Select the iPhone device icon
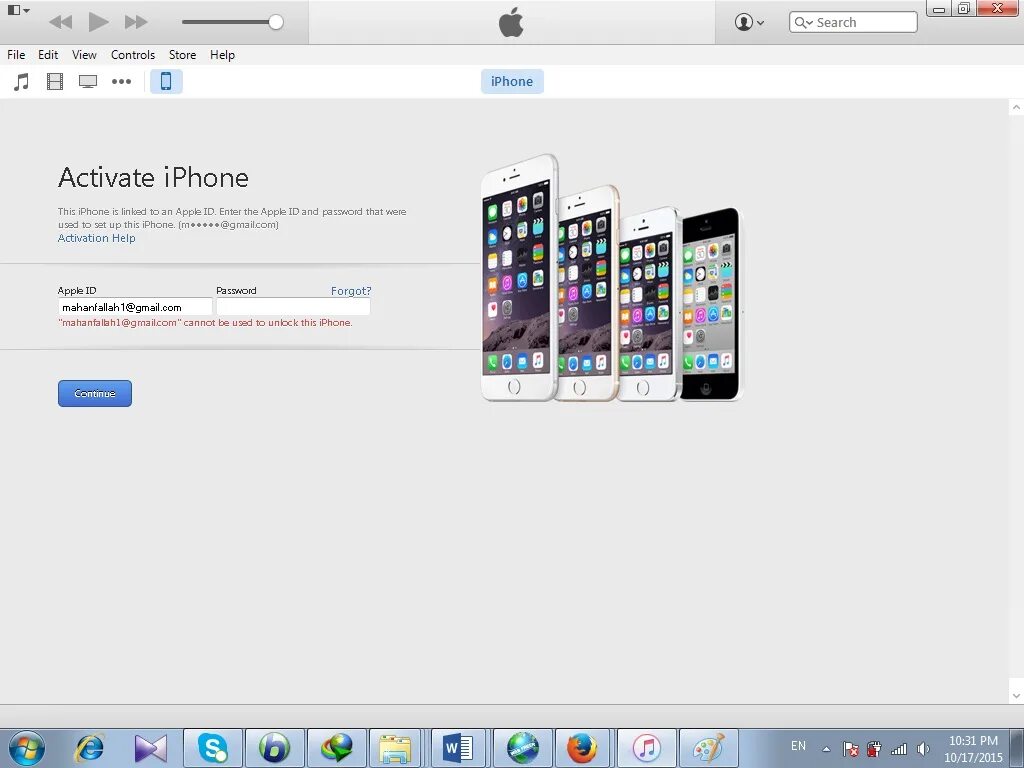The height and width of the screenshot is (768, 1024). [166, 82]
